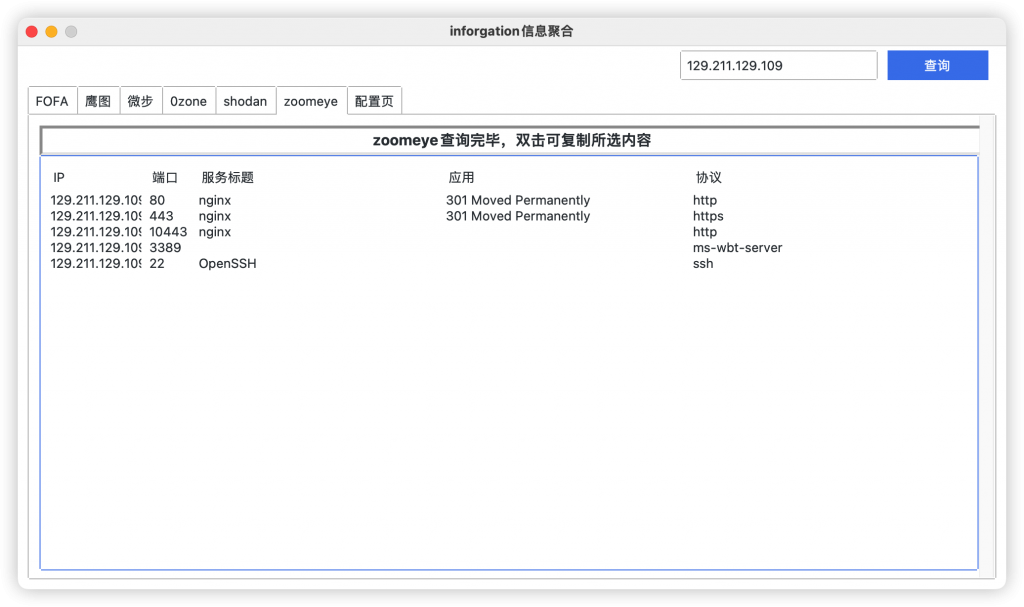Image resolution: width=1024 pixels, height=607 pixels.
Task: Click the zoomeye查询完毕 status banner
Action: [x=511, y=139]
